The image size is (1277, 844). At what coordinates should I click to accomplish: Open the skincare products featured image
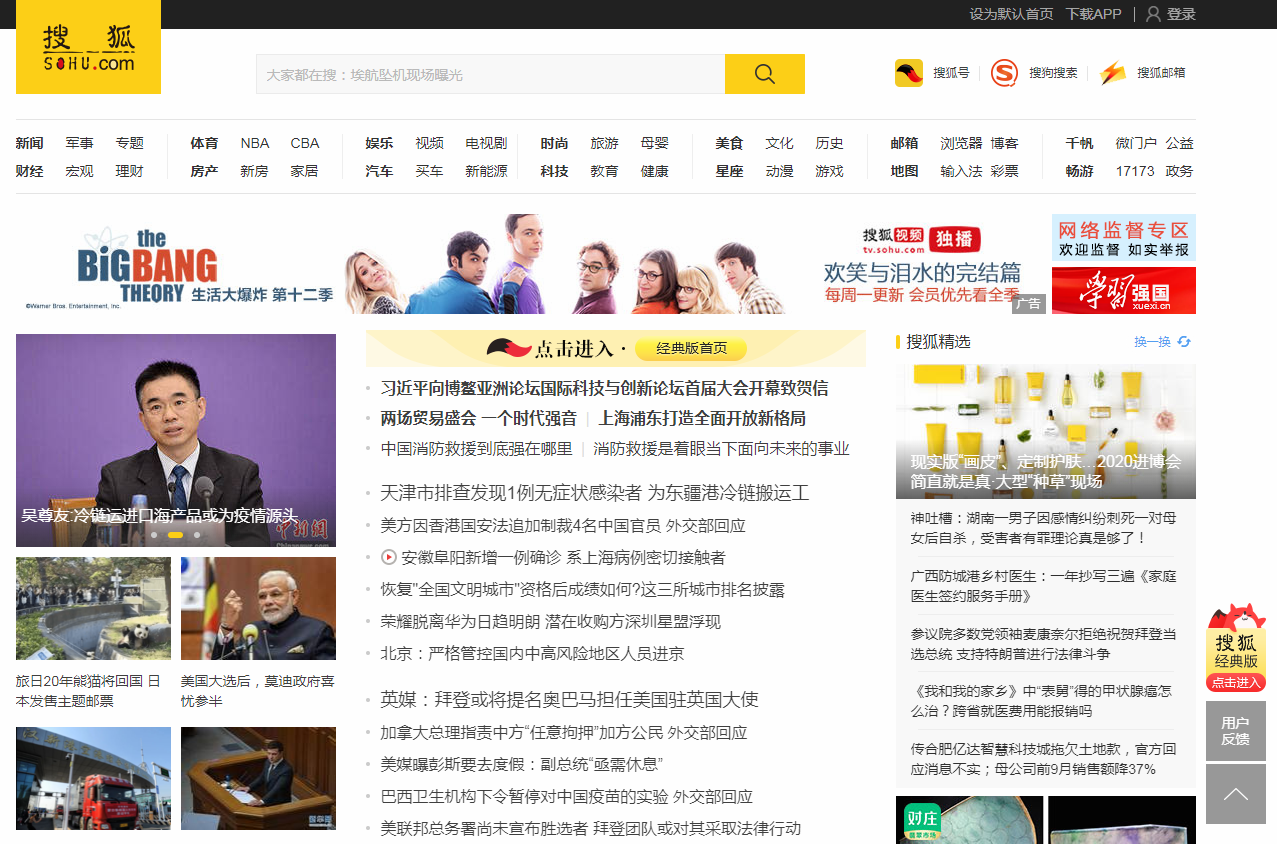coord(1046,431)
